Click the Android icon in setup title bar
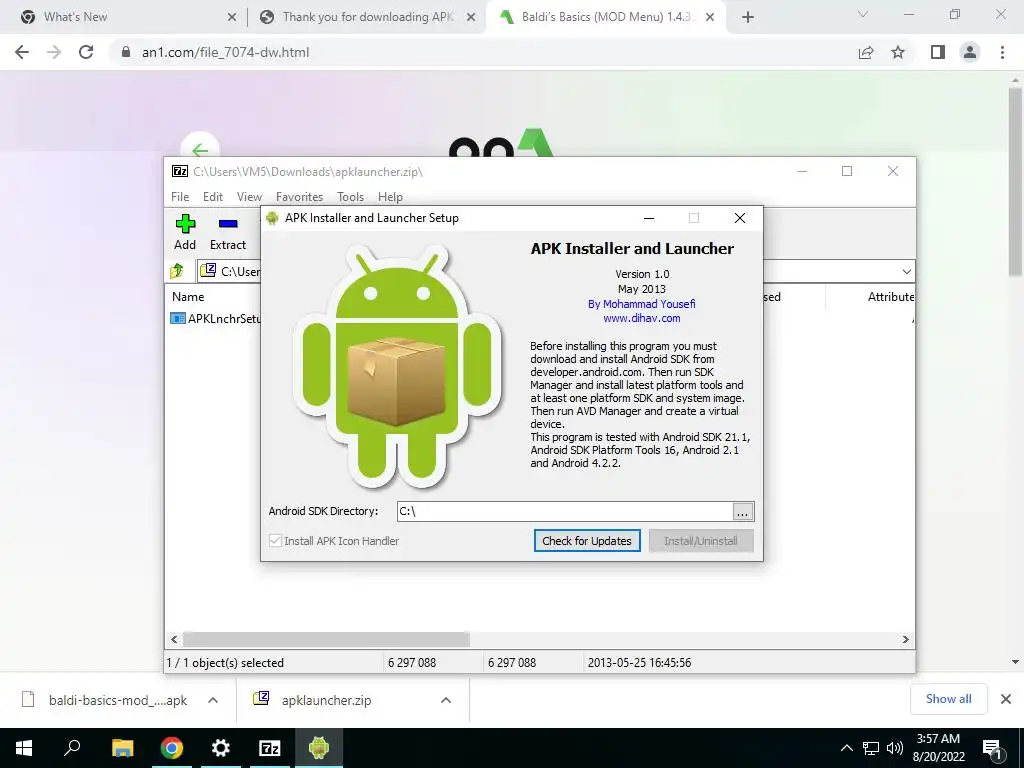The width and height of the screenshot is (1024, 768). (x=272, y=218)
